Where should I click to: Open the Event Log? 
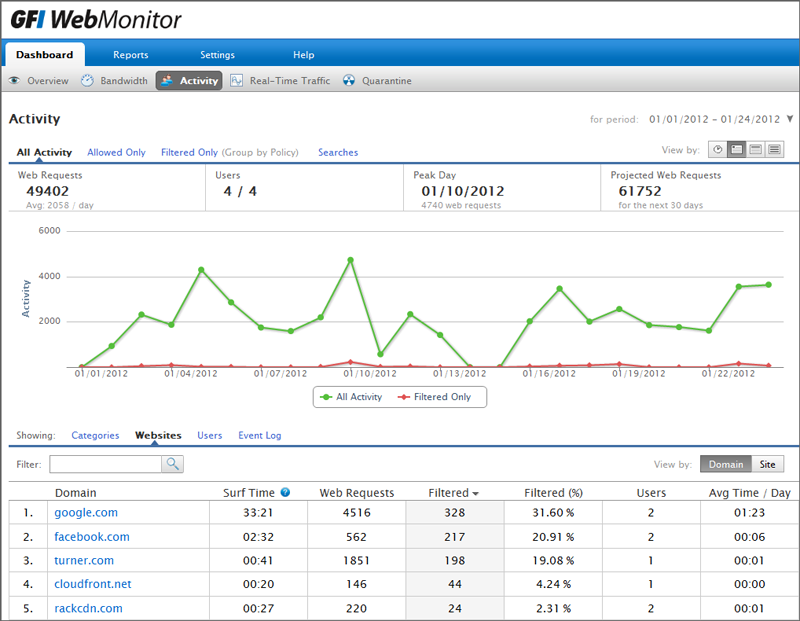(x=260, y=435)
